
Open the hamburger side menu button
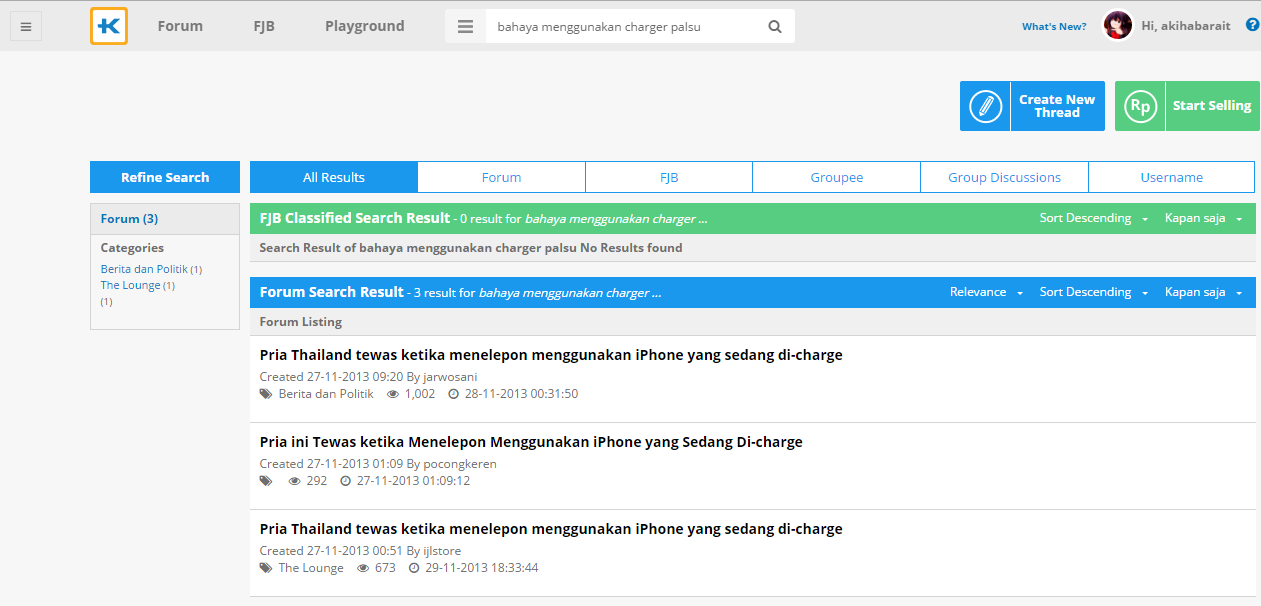pos(26,27)
